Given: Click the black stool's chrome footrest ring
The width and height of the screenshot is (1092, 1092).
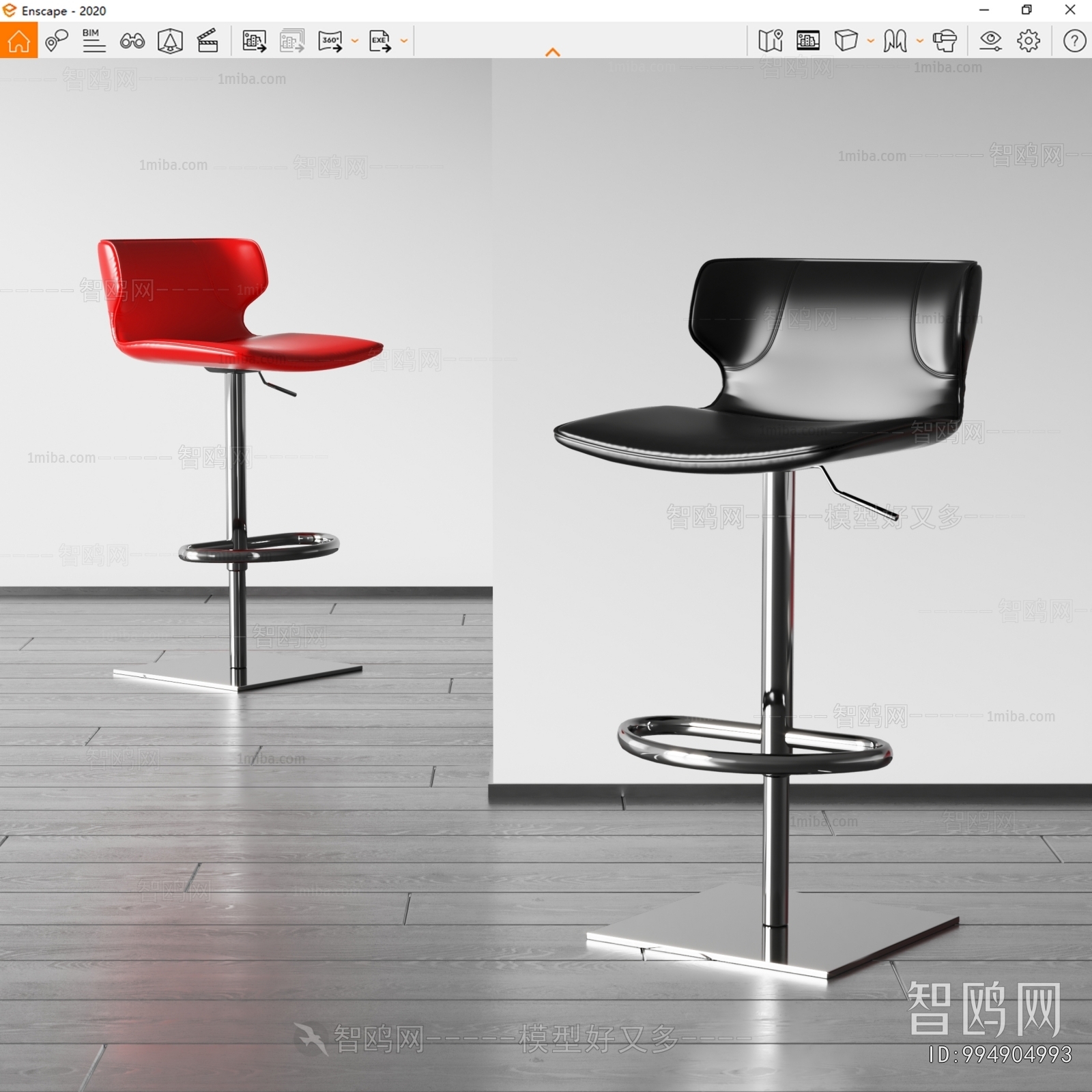Looking at the screenshot, I should coord(754,744).
